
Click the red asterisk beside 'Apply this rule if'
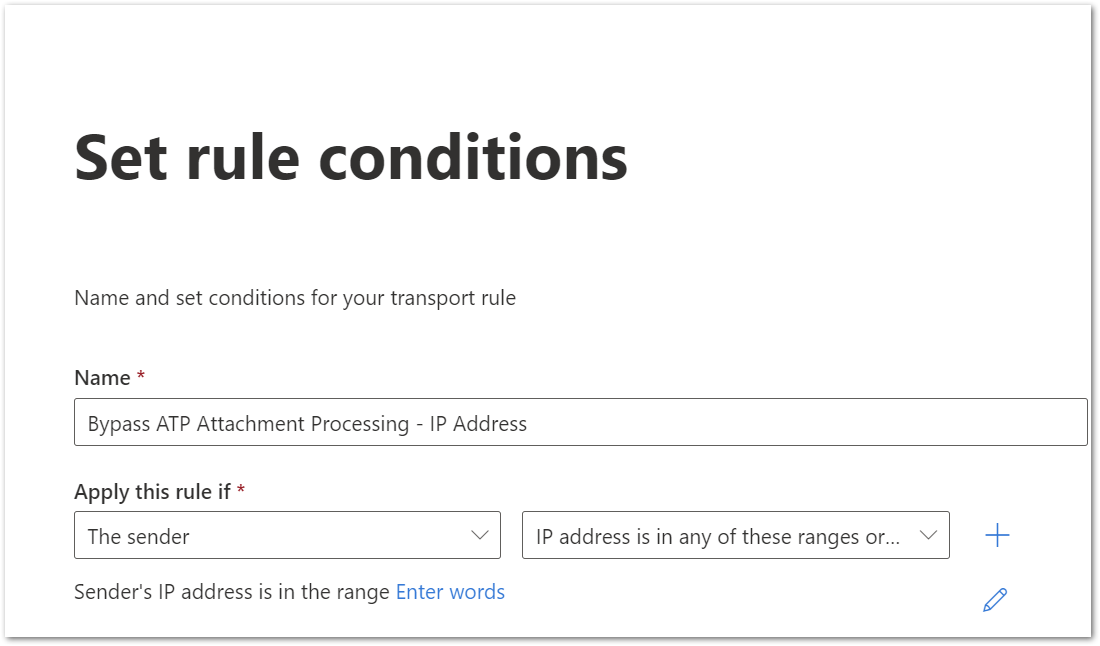(x=241, y=489)
